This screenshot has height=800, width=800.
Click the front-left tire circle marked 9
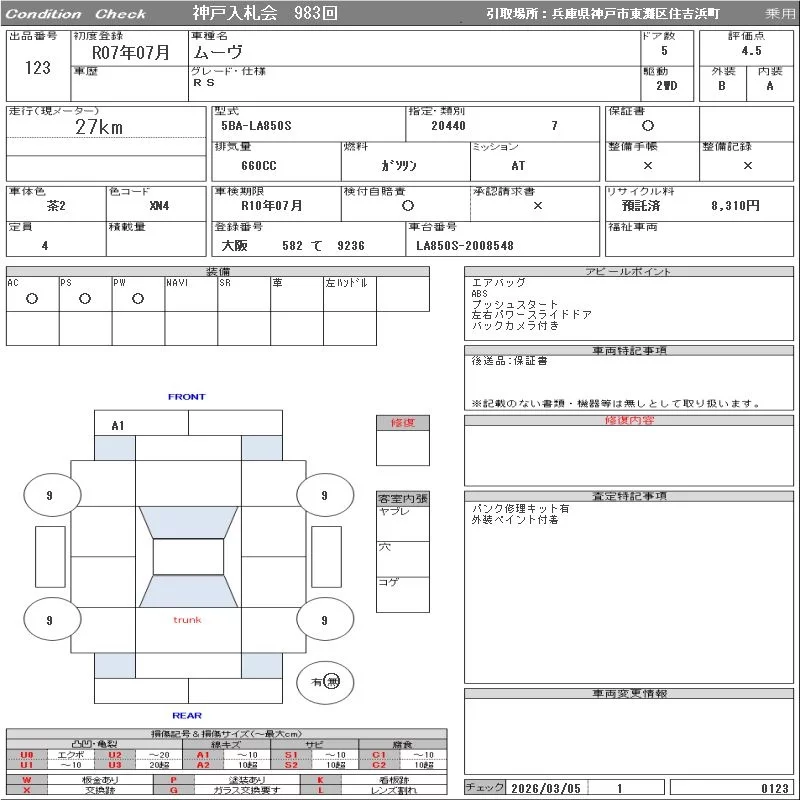click(49, 495)
